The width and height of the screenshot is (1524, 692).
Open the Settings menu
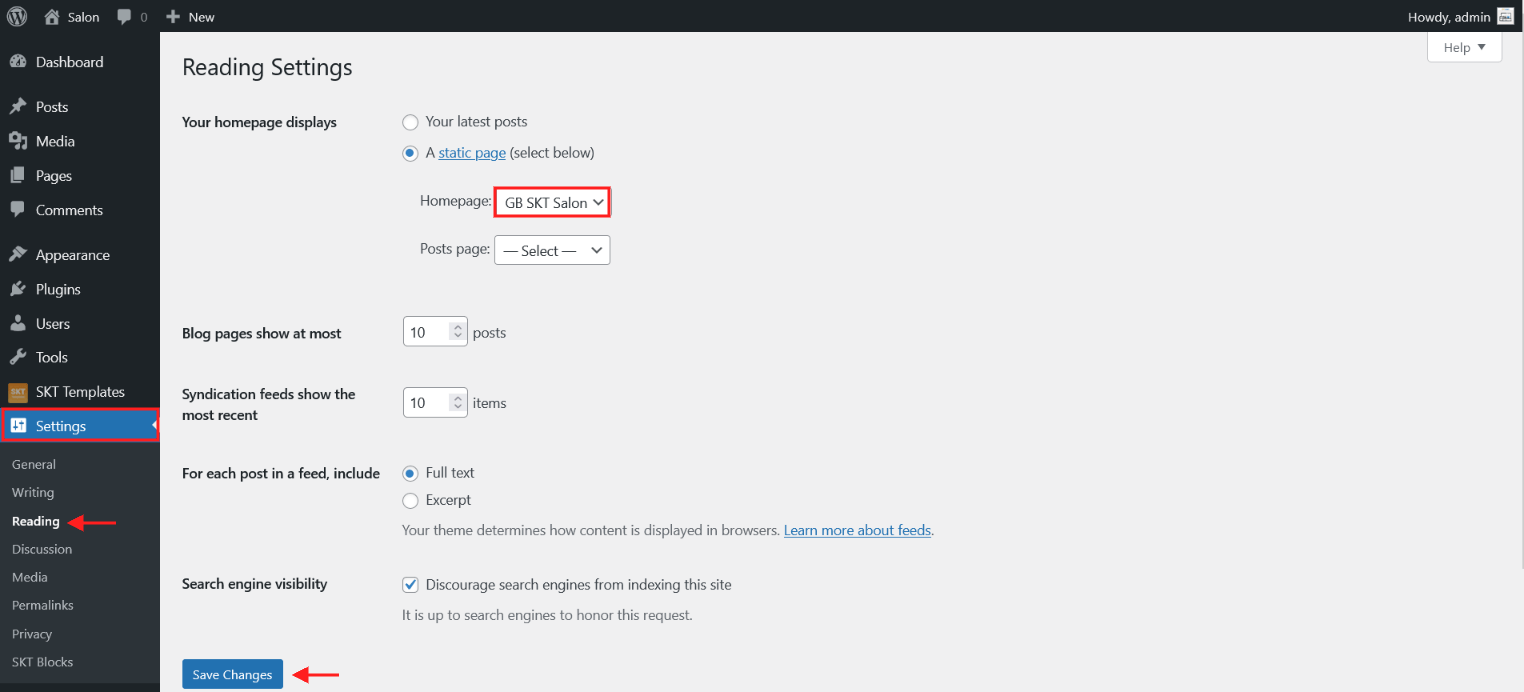[x=80, y=426]
